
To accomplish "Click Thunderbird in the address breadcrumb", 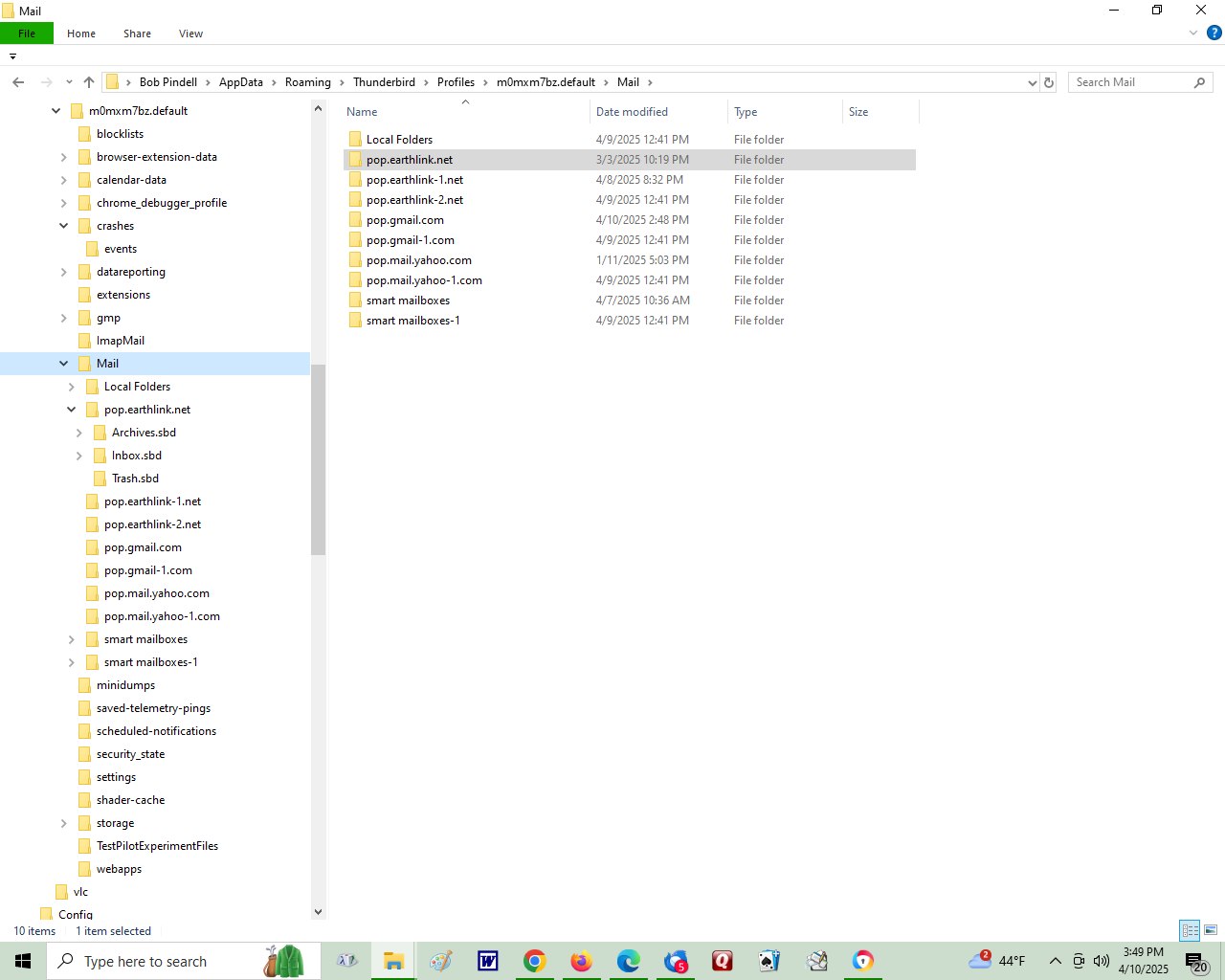I will [384, 82].
